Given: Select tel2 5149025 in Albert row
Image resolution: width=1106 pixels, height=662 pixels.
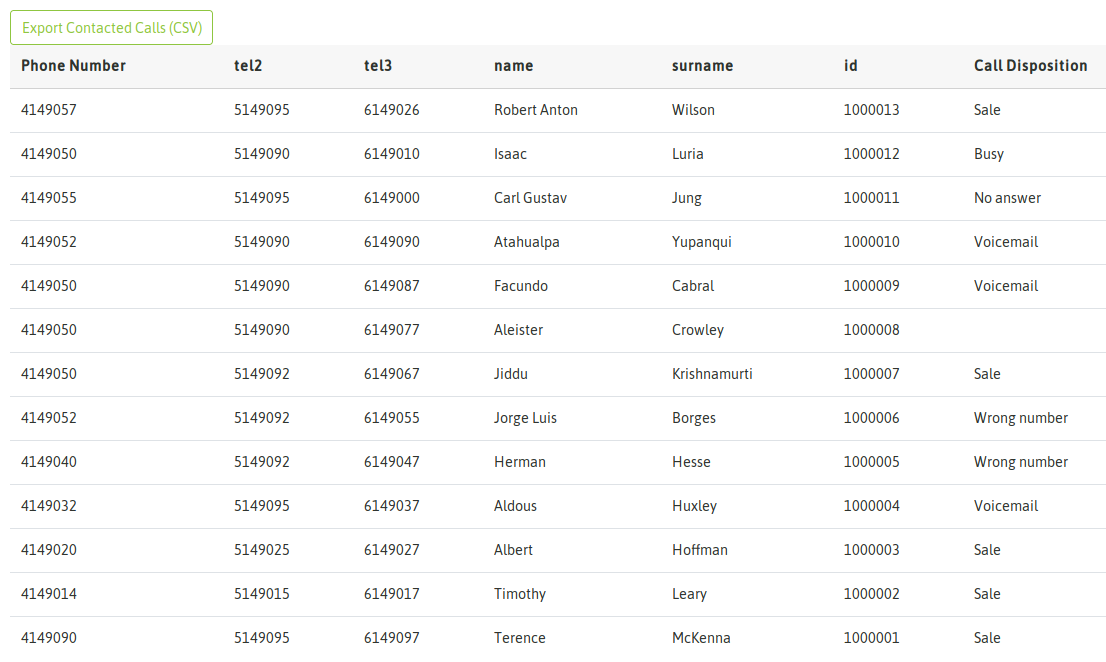Looking at the screenshot, I should click(x=262, y=550).
